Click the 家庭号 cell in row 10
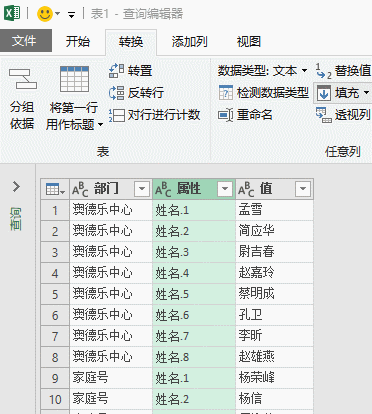The image size is (372, 414). pos(111,399)
